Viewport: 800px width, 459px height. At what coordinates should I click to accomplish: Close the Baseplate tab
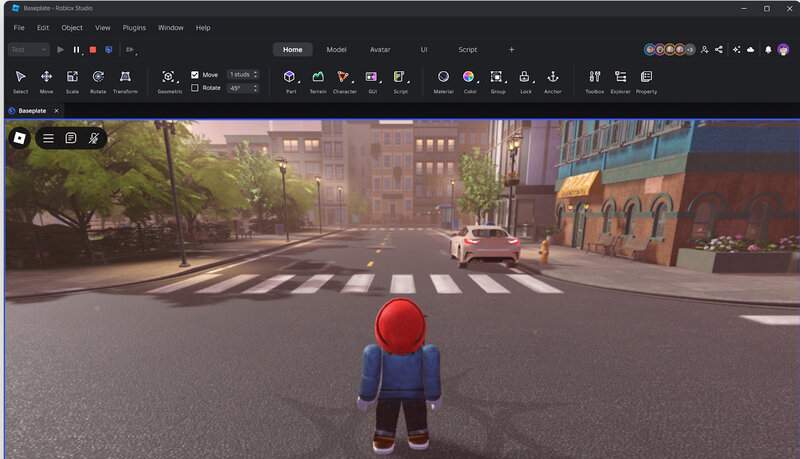(57, 111)
